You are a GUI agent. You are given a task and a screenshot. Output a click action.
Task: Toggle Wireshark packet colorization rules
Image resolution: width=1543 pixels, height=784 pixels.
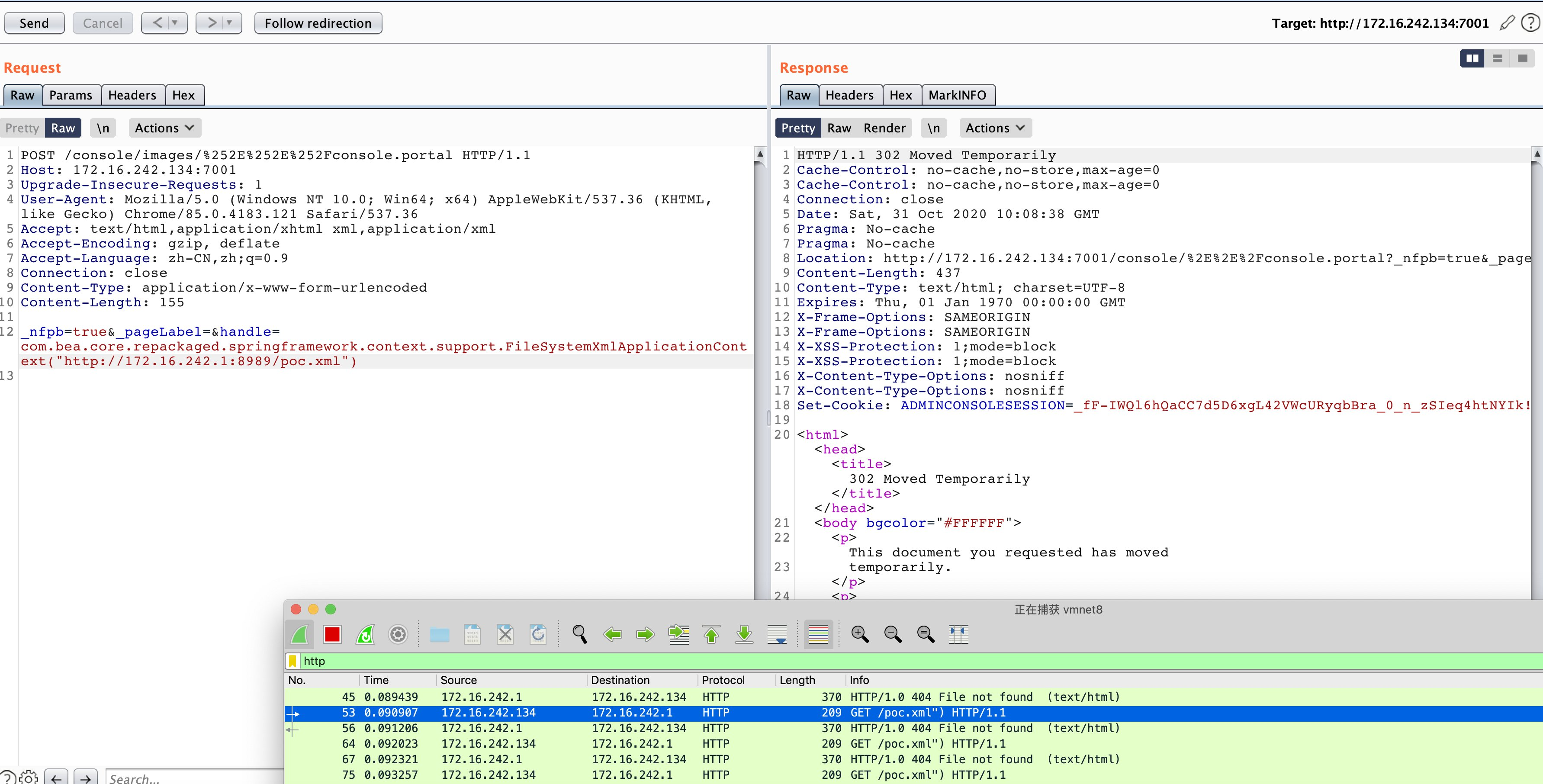(818, 634)
